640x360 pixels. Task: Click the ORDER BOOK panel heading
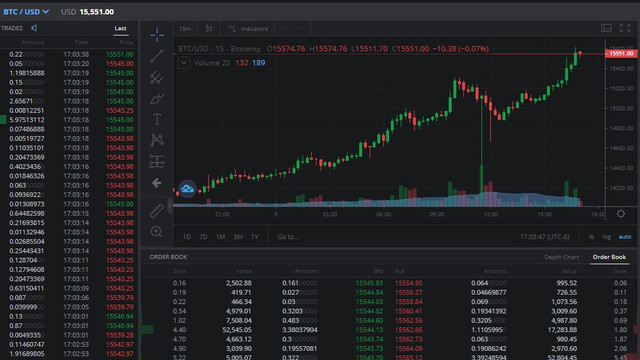168,257
